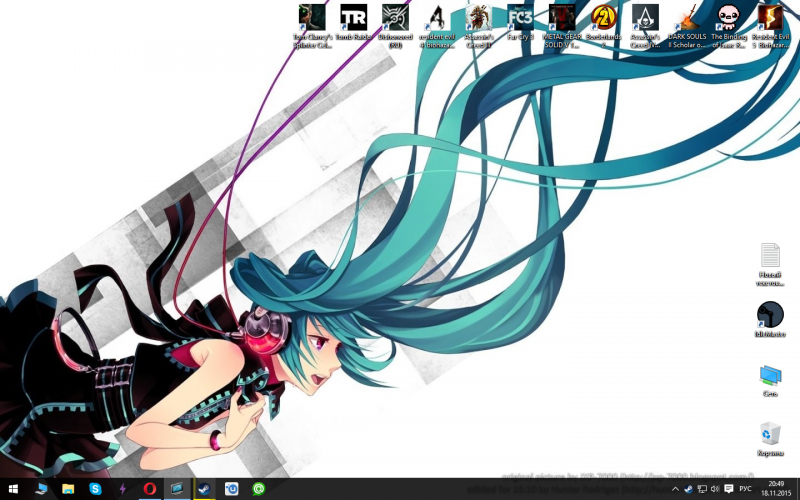Screen dimensions: 800x500
Task: Open The Binding of Isaac shortcut
Action: [x=729, y=26]
